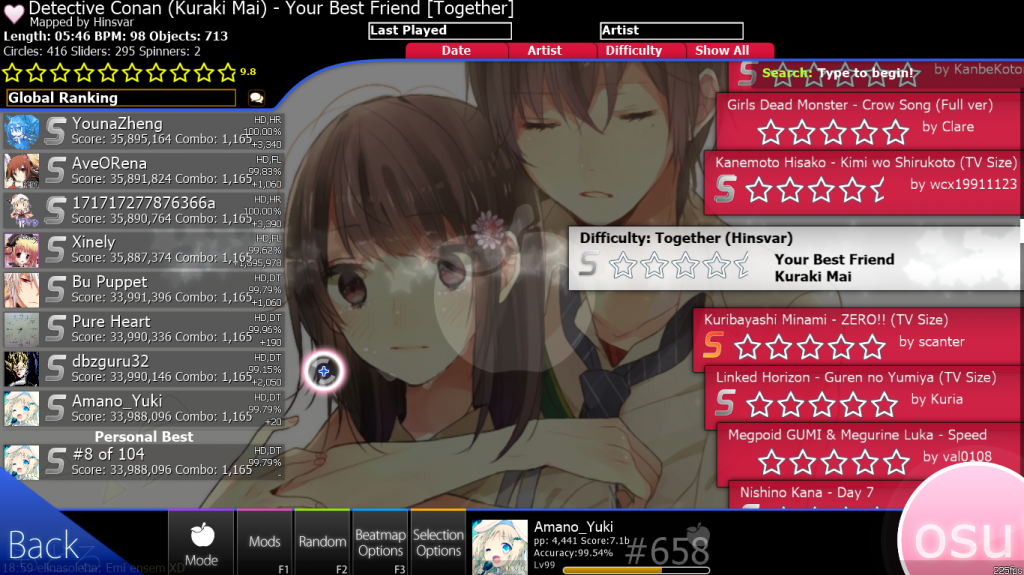Open Personal Best #8 of 104 score
Screen dimensions: 1024x575
click(x=144, y=462)
